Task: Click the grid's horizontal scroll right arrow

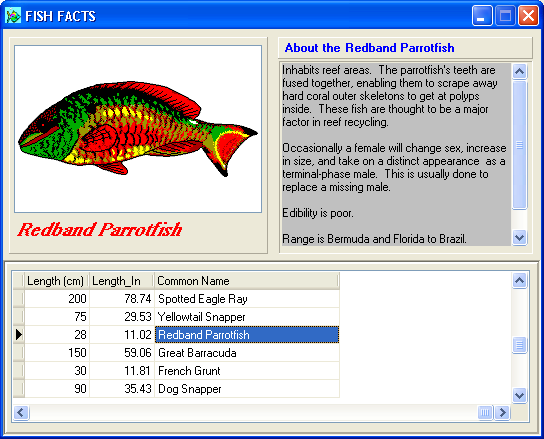Action: coord(502,413)
